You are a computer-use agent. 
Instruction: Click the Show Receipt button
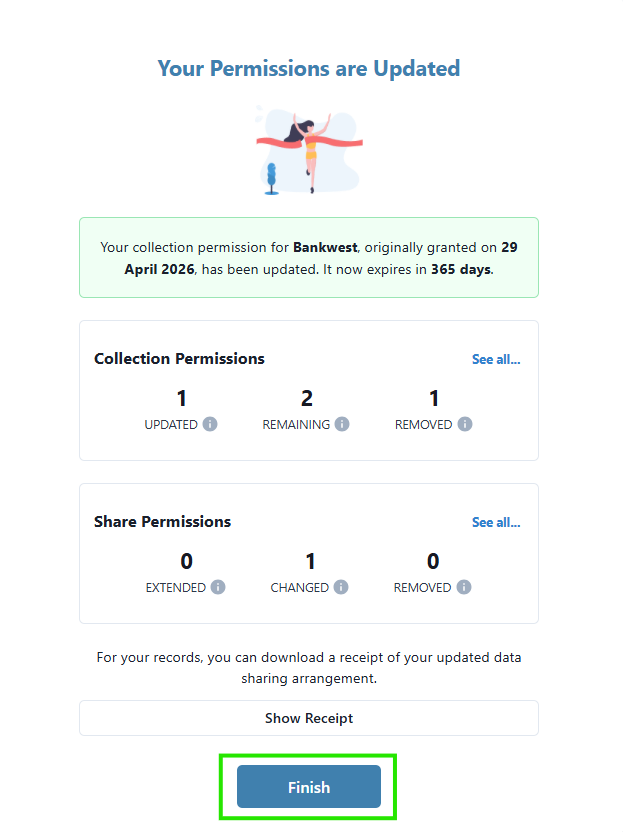tap(309, 718)
